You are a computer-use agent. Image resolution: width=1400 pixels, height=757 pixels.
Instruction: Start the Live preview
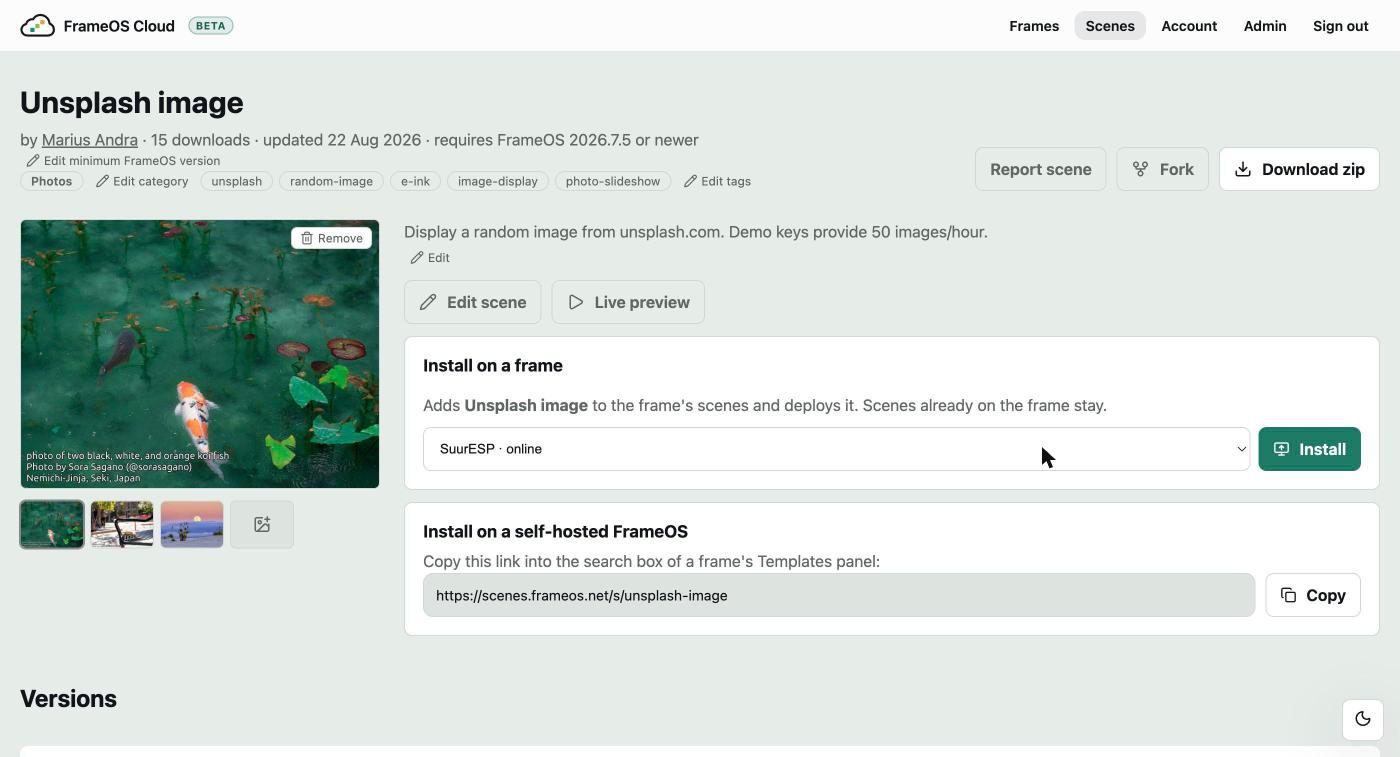(628, 302)
